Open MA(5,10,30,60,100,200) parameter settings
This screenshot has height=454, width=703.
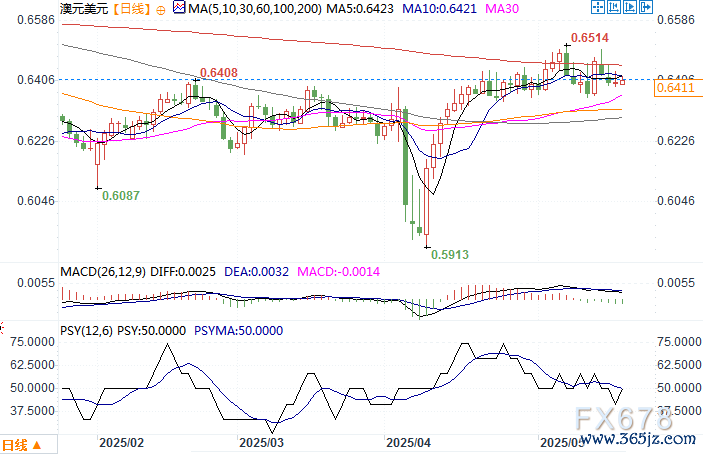pyautogui.click(x=255, y=9)
